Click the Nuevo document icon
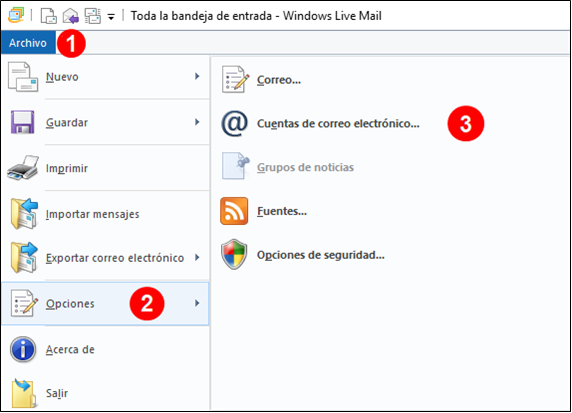 [x=23, y=77]
